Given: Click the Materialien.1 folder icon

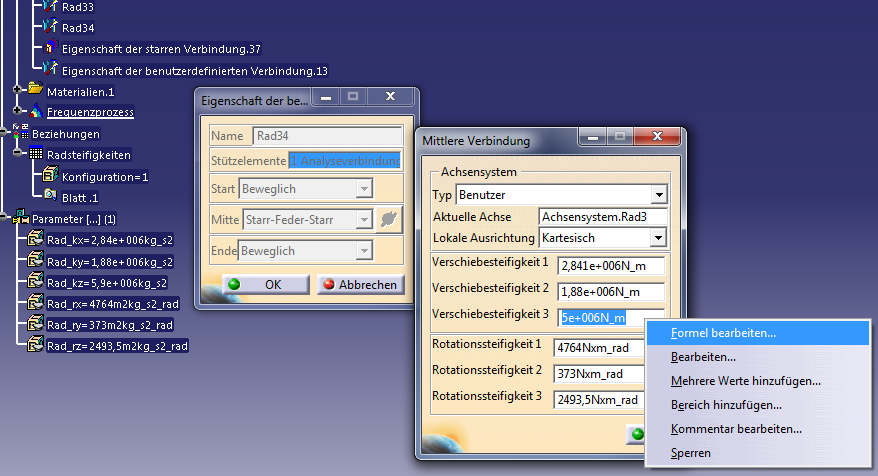Looking at the screenshot, I should tap(35, 89).
